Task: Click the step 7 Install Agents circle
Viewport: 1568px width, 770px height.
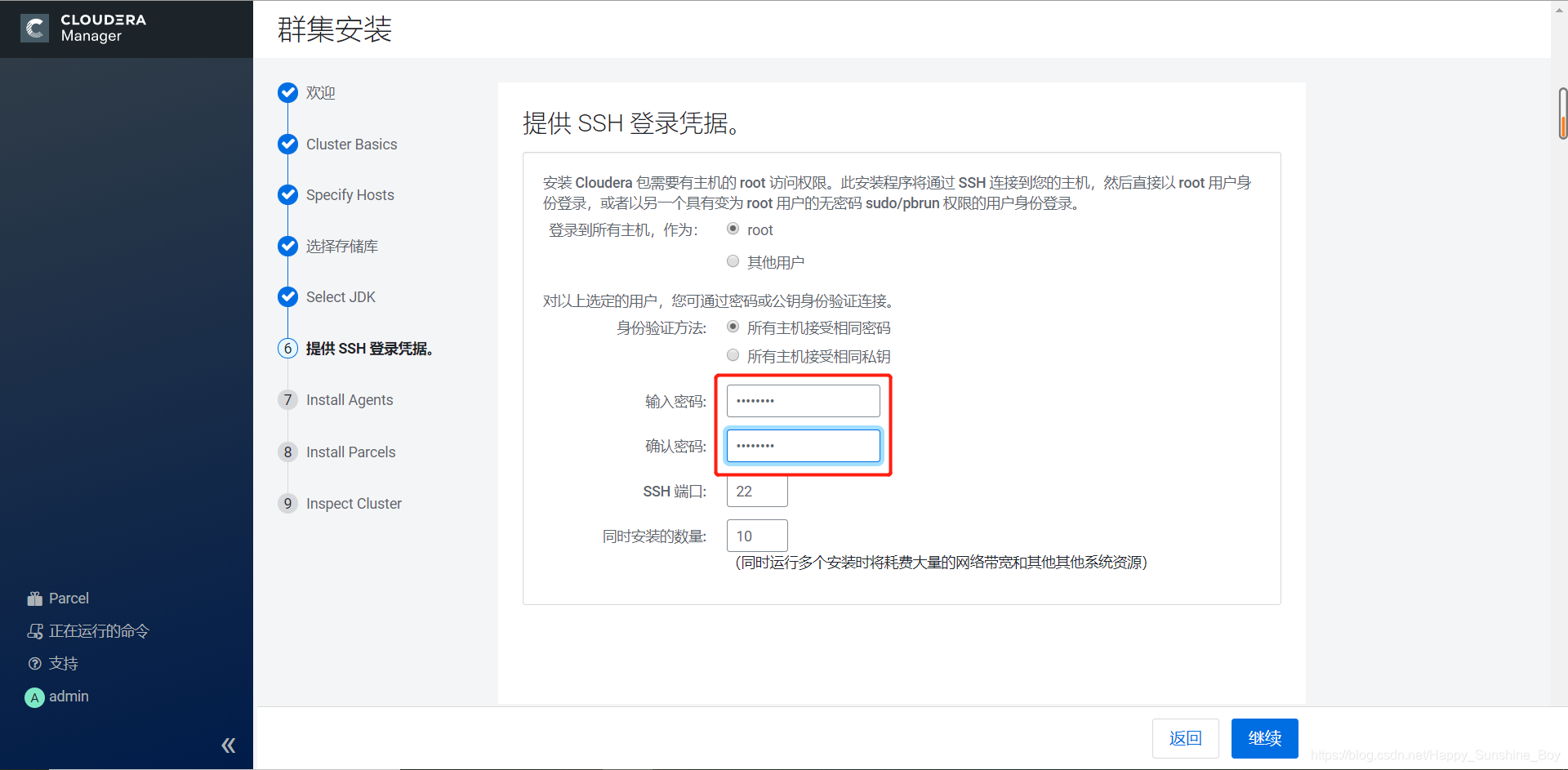Action: click(x=287, y=399)
